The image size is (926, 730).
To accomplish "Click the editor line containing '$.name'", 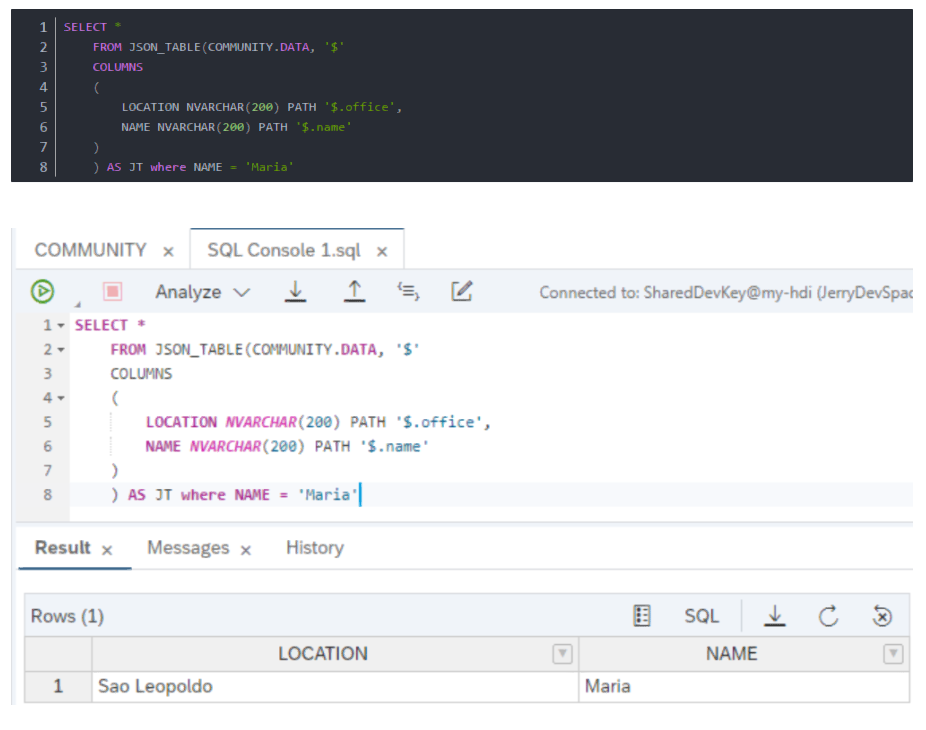I will (287, 447).
